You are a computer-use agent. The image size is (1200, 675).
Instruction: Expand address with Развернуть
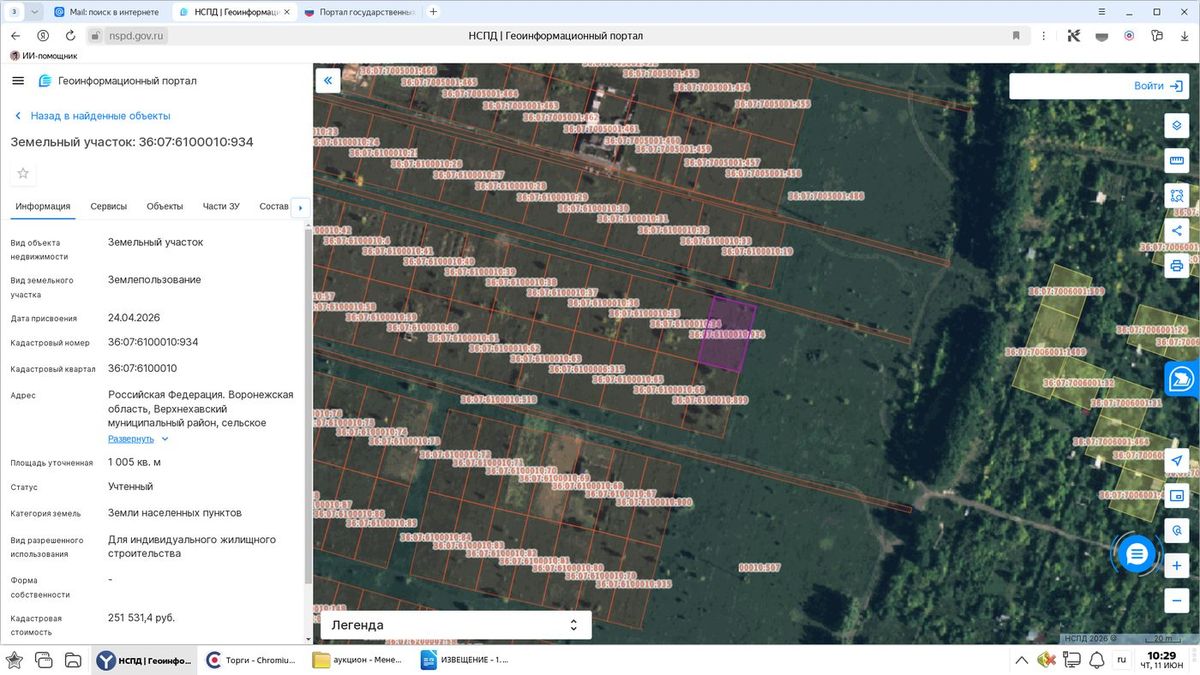point(138,439)
